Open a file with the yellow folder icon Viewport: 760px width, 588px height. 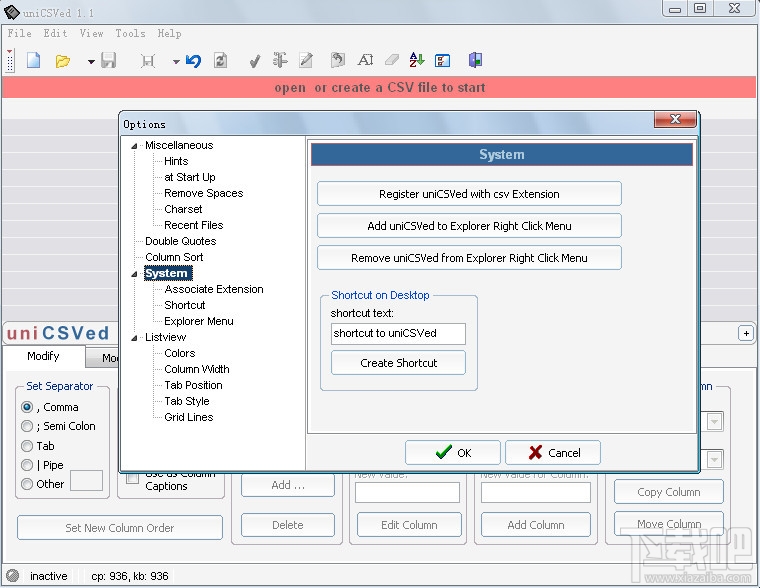pyautogui.click(x=63, y=61)
